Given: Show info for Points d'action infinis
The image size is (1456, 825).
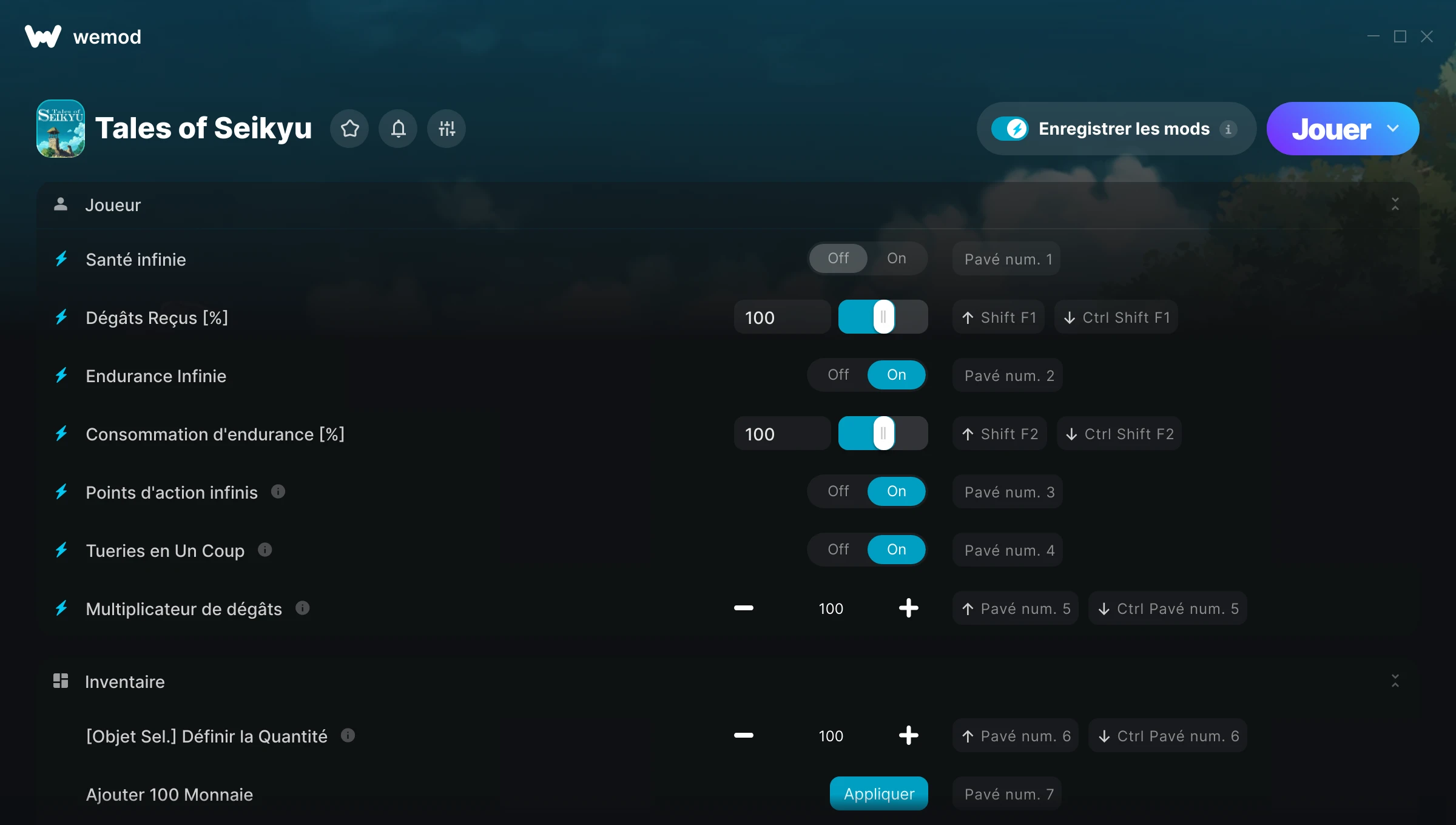Looking at the screenshot, I should click(278, 491).
